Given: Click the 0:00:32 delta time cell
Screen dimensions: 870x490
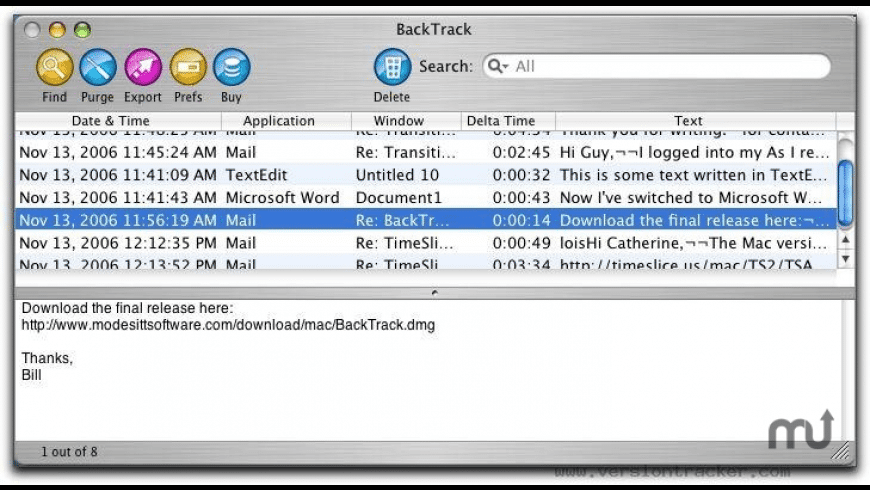Looking at the screenshot, I should click(x=521, y=175).
